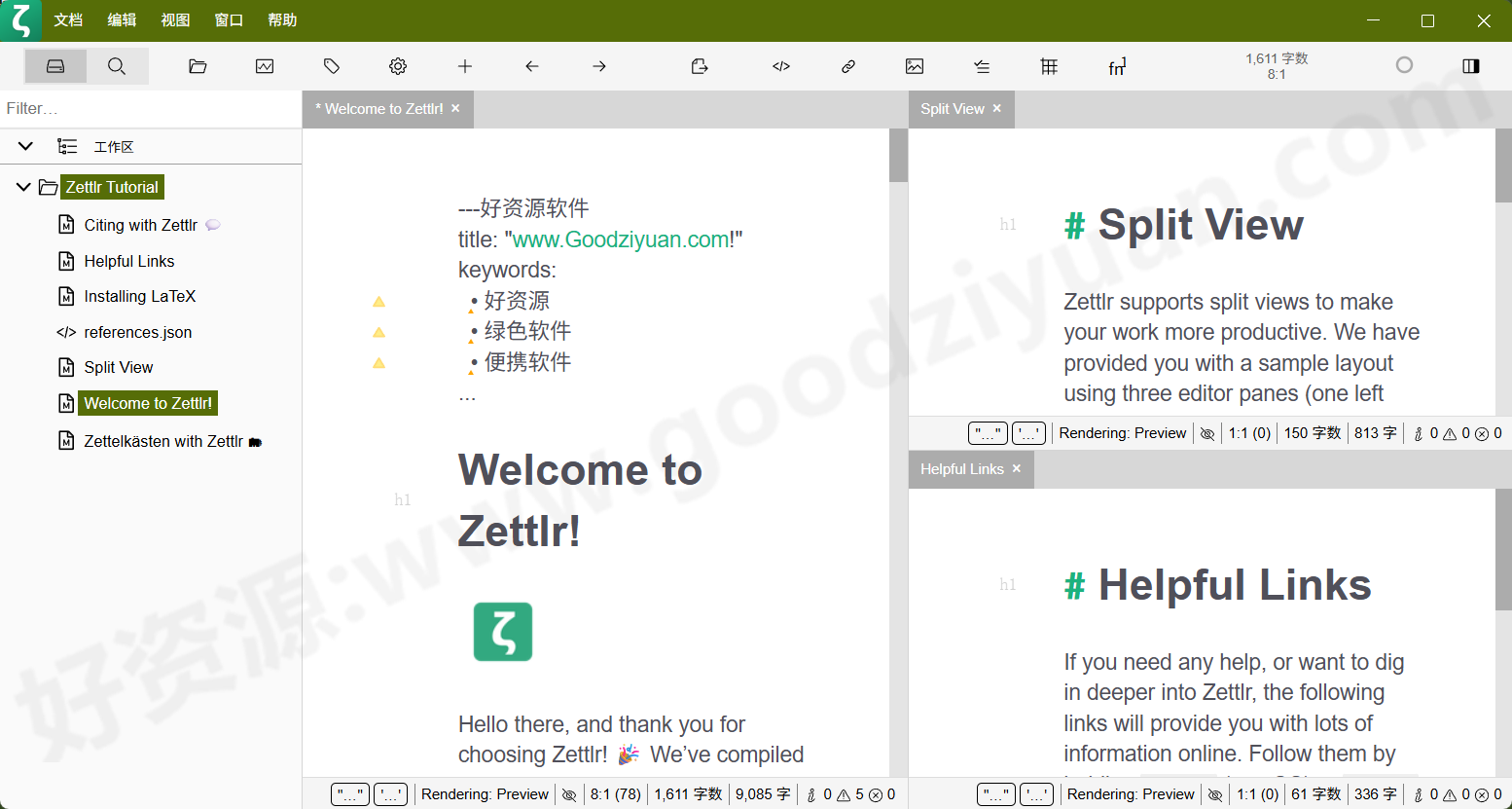
Task: Toggle the file manager drawer icon
Action: point(54,66)
